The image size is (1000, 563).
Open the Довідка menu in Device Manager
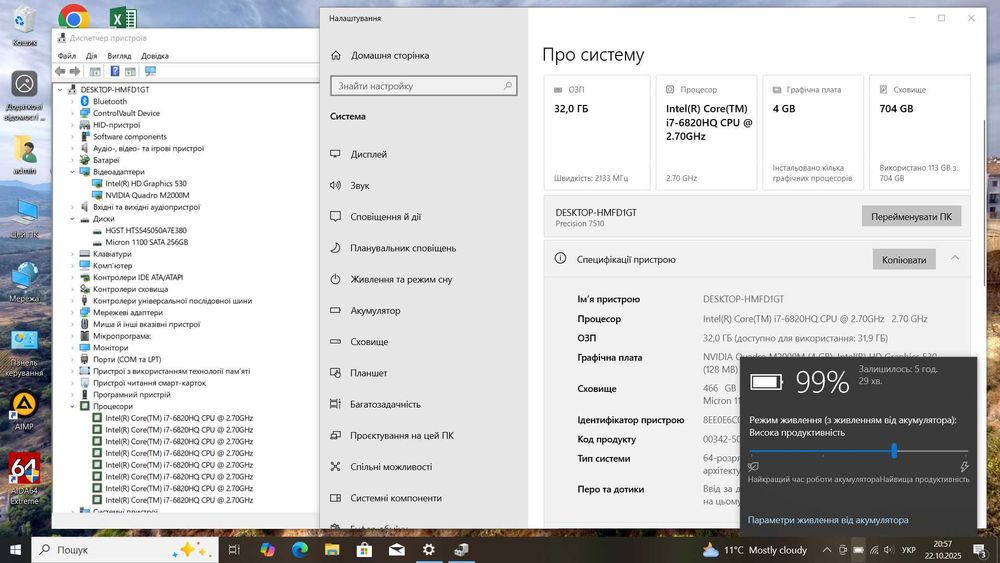click(x=155, y=55)
